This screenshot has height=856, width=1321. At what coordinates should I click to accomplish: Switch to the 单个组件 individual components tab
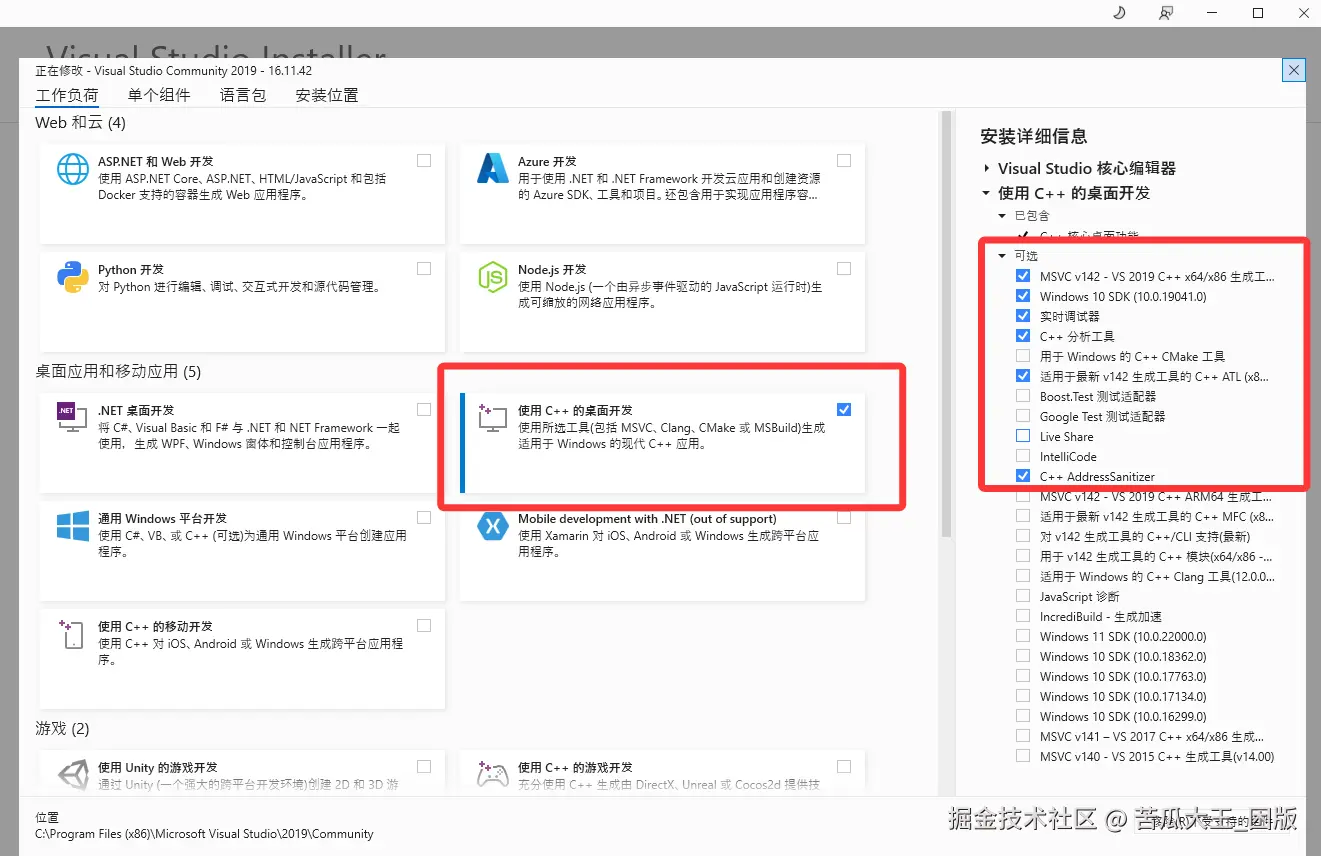[x=159, y=96]
